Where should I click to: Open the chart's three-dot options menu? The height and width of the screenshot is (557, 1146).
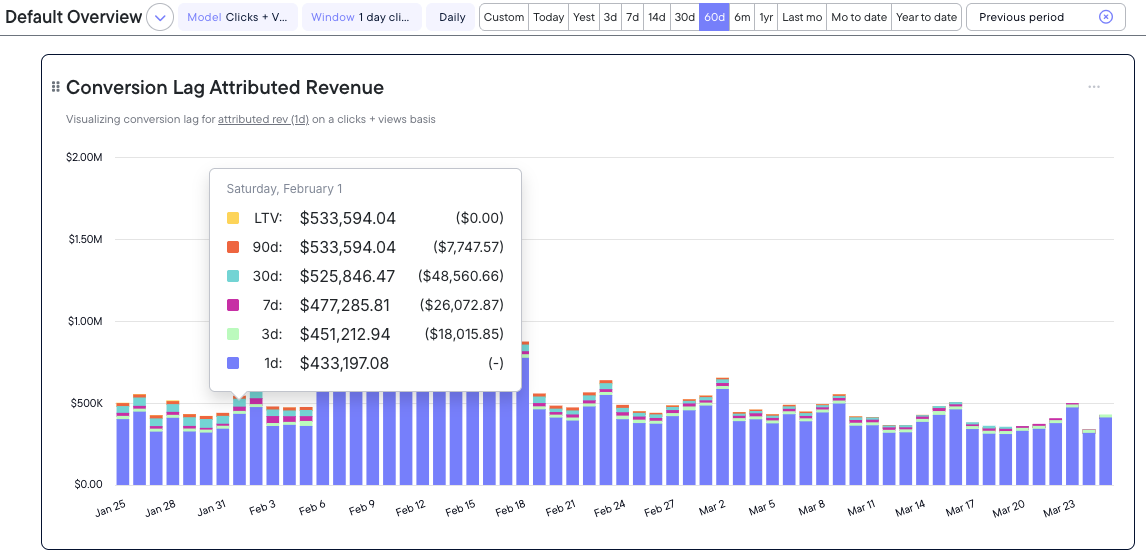1094,87
